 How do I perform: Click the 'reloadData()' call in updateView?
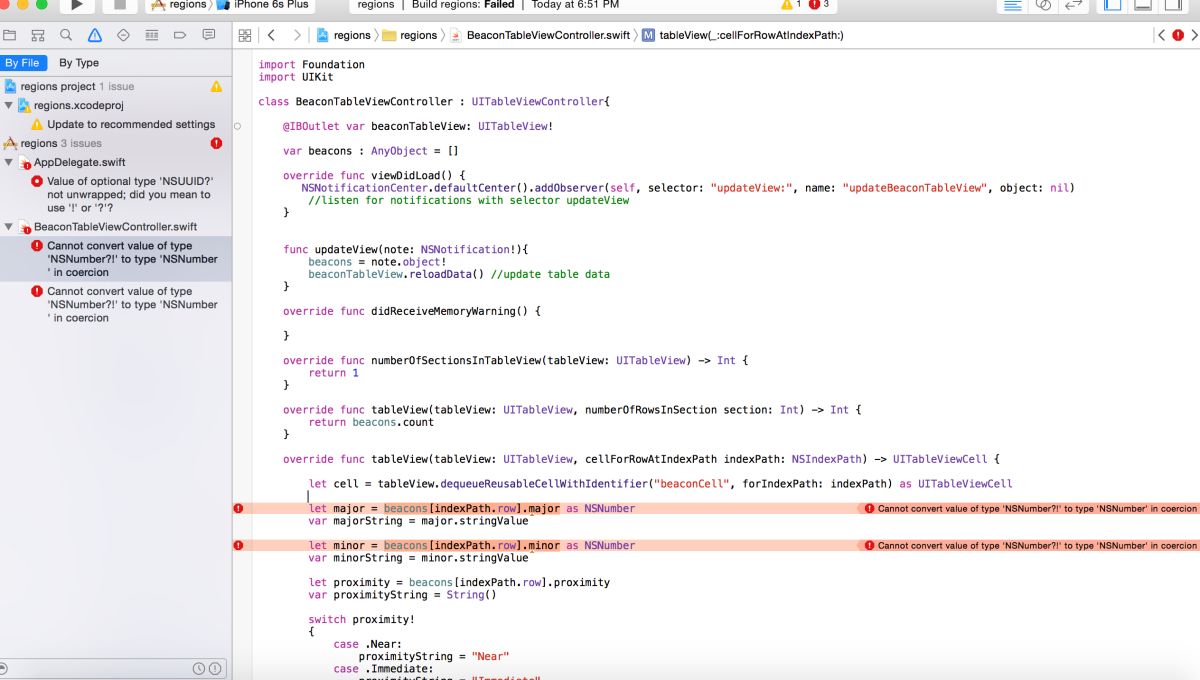[x=446, y=274]
